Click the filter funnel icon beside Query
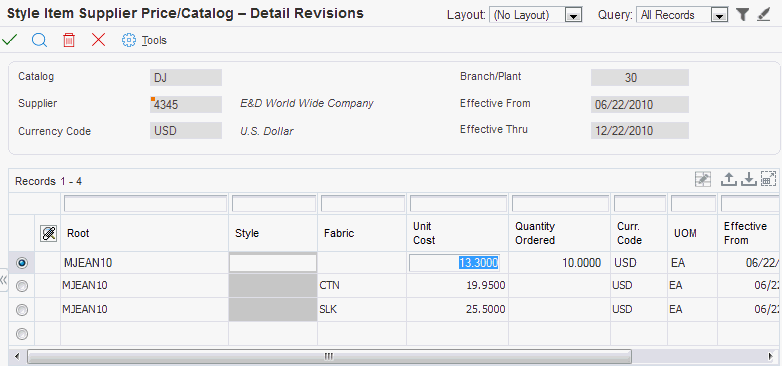782x366 pixels. pos(743,15)
